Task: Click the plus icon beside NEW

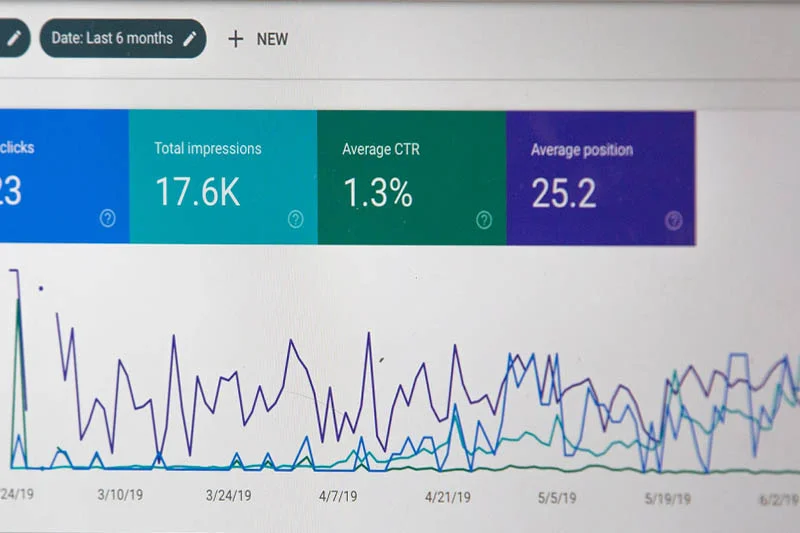Action: point(235,39)
